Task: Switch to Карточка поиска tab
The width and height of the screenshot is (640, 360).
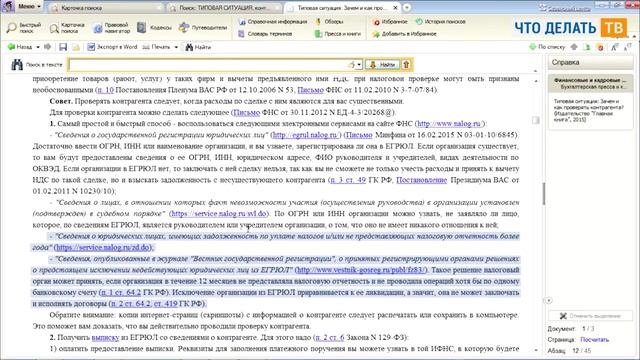Action: coord(106,8)
